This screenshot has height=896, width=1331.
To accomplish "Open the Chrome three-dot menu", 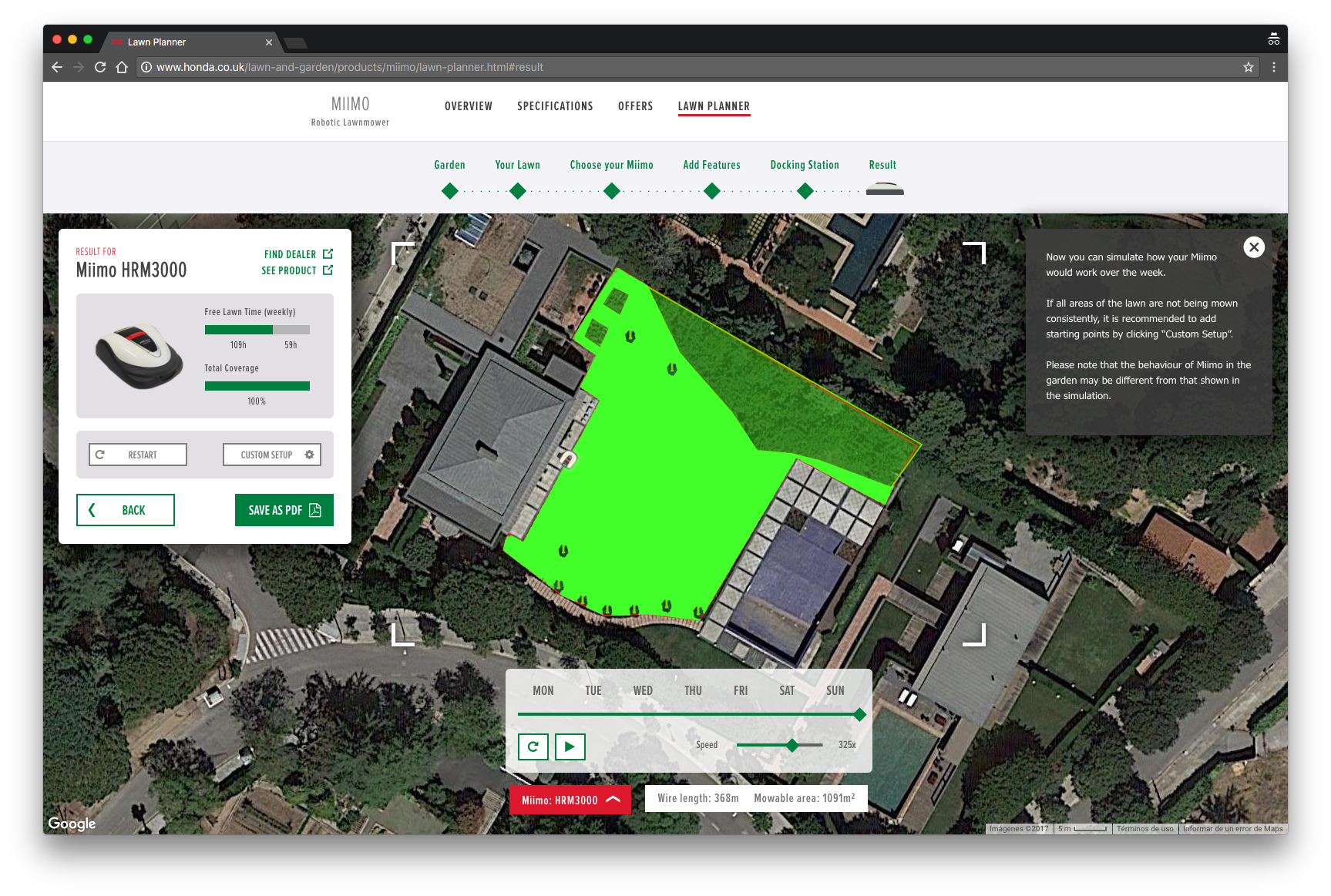I will 1274,67.
